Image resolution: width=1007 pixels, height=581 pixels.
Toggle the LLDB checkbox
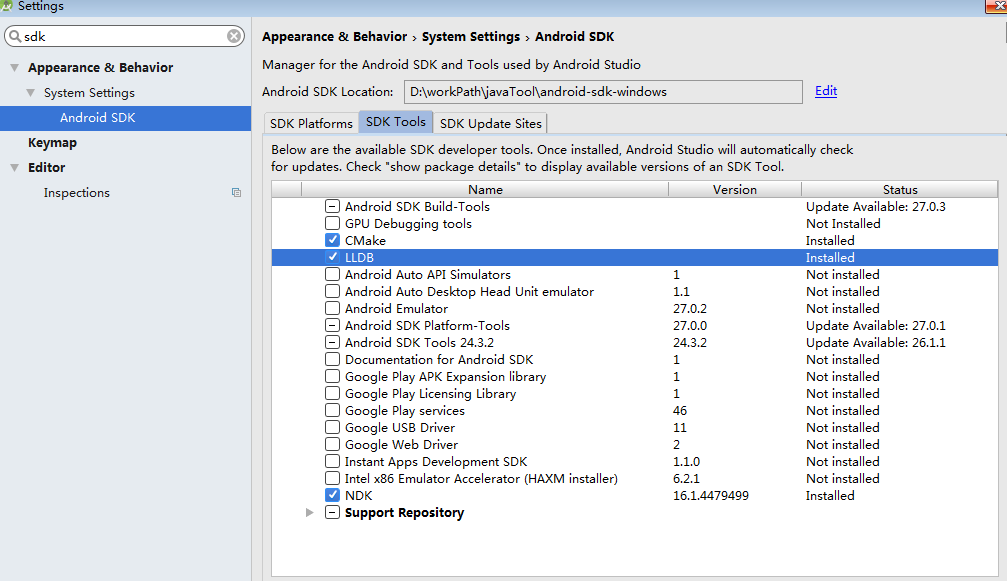pos(332,258)
